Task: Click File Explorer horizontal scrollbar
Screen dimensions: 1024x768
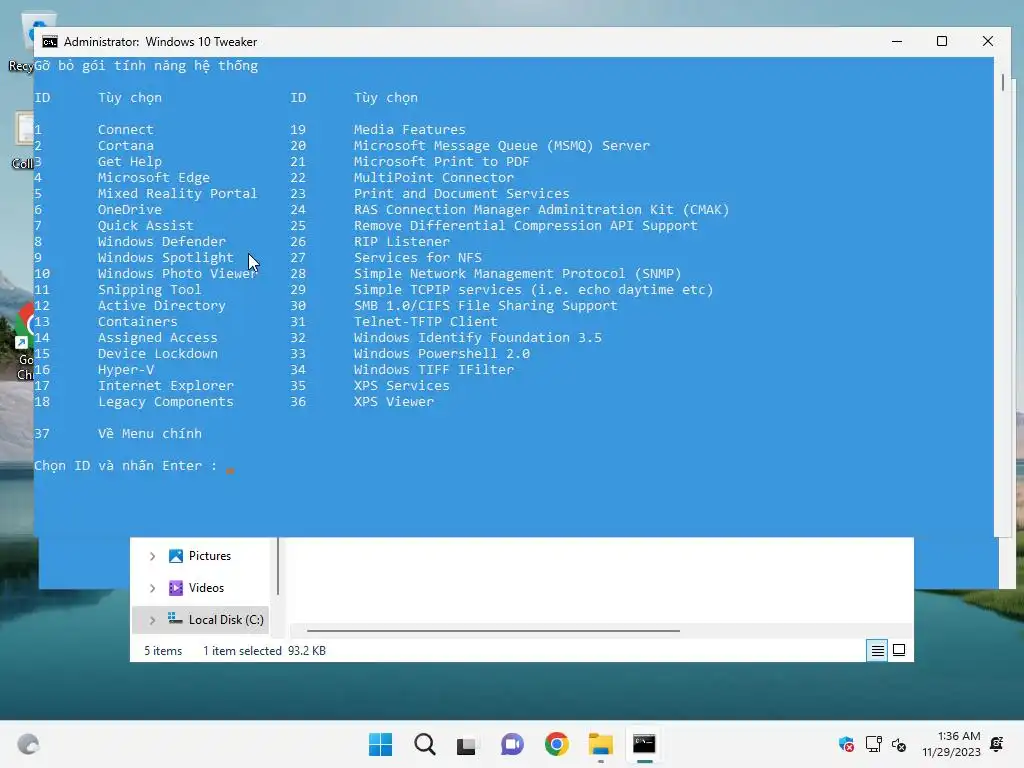Action: (493, 631)
